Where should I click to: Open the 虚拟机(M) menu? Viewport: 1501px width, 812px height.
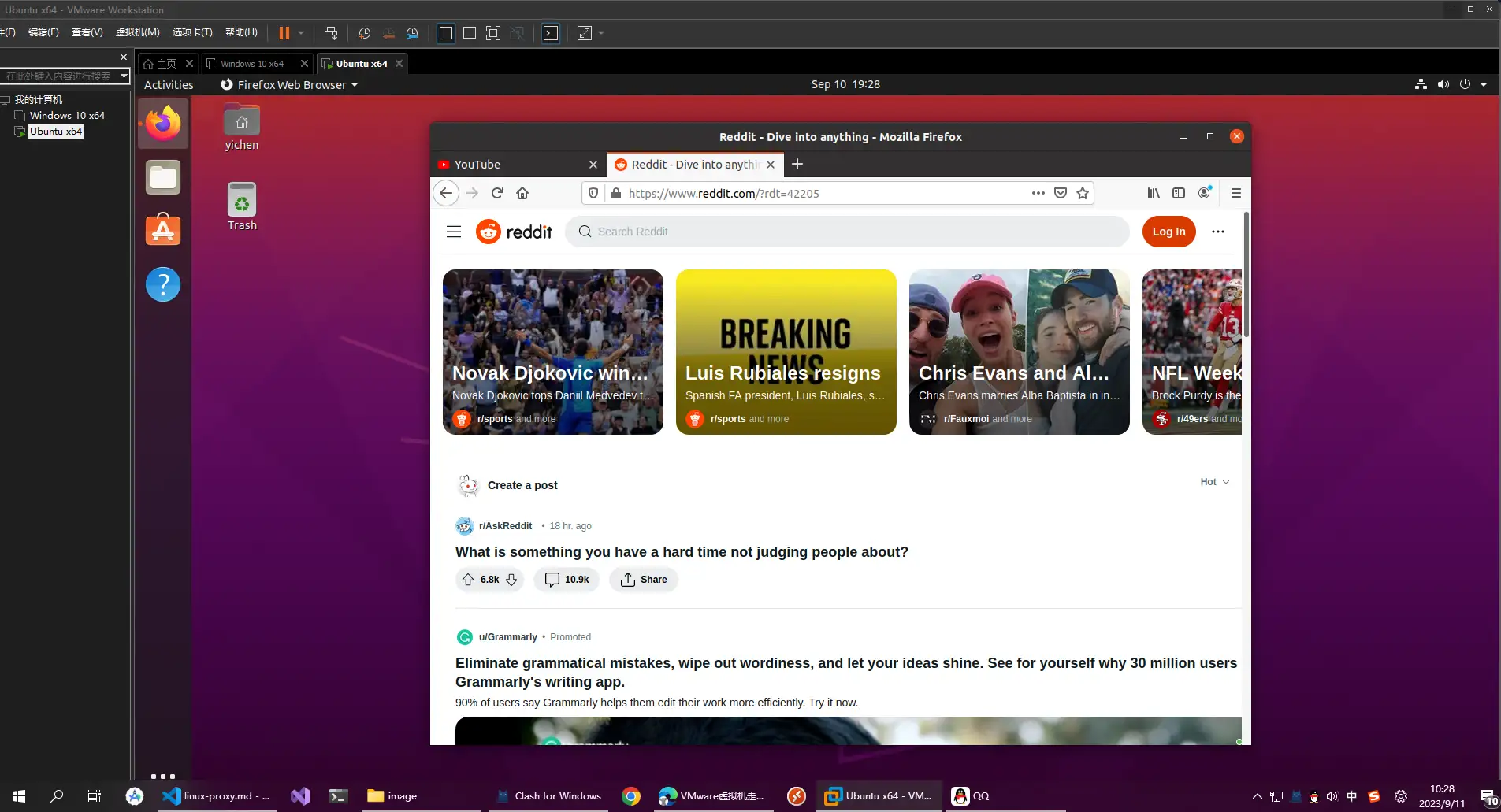[138, 32]
